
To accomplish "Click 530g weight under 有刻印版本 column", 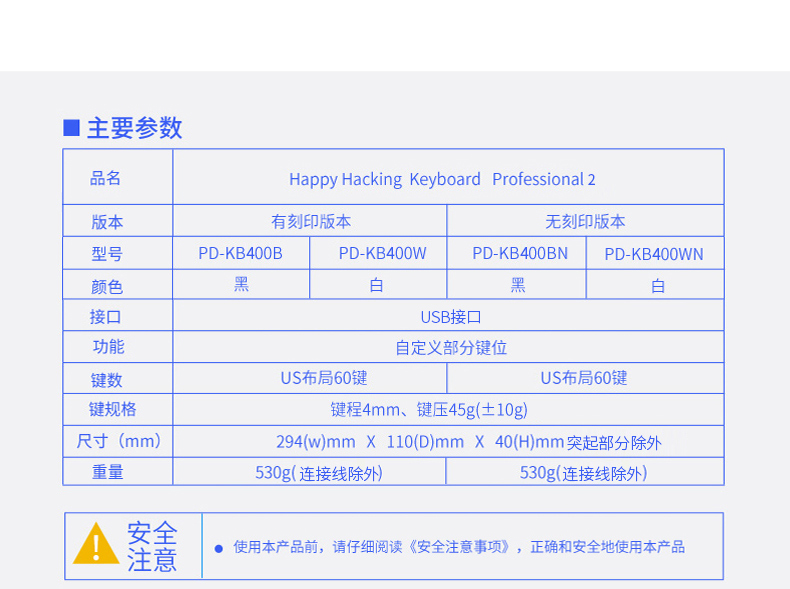I will [x=319, y=473].
